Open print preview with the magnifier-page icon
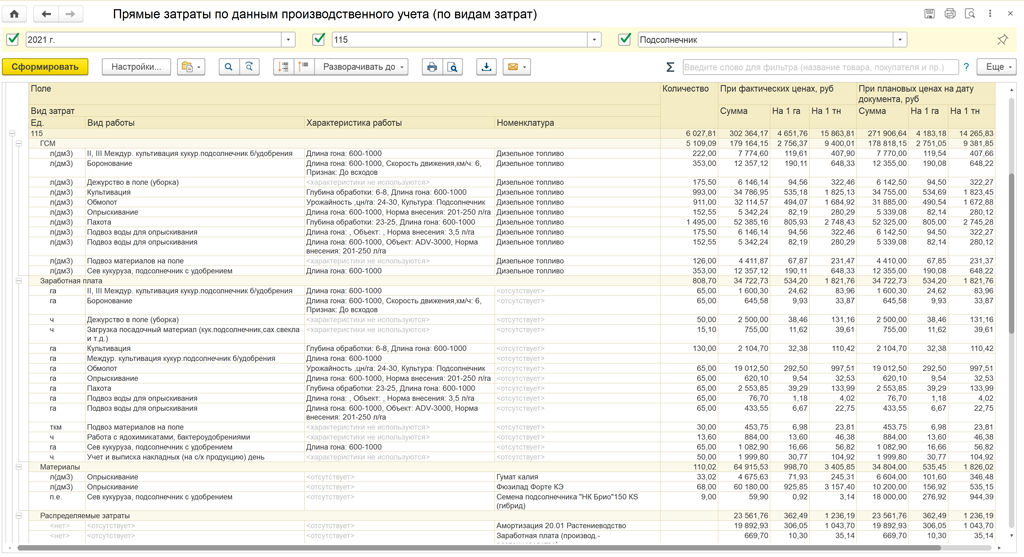 tap(453, 67)
